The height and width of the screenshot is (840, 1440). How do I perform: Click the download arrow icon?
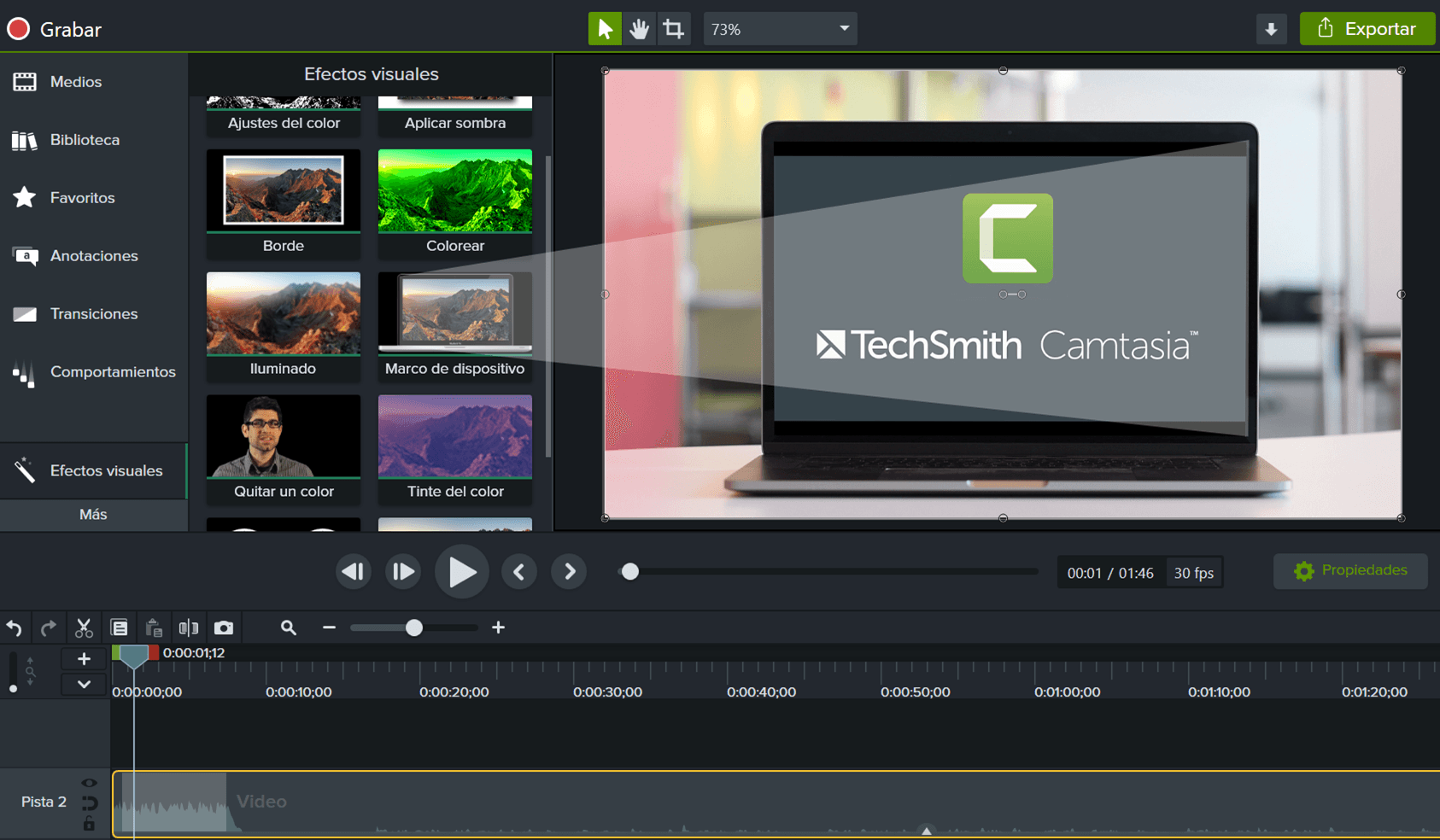click(x=1271, y=29)
